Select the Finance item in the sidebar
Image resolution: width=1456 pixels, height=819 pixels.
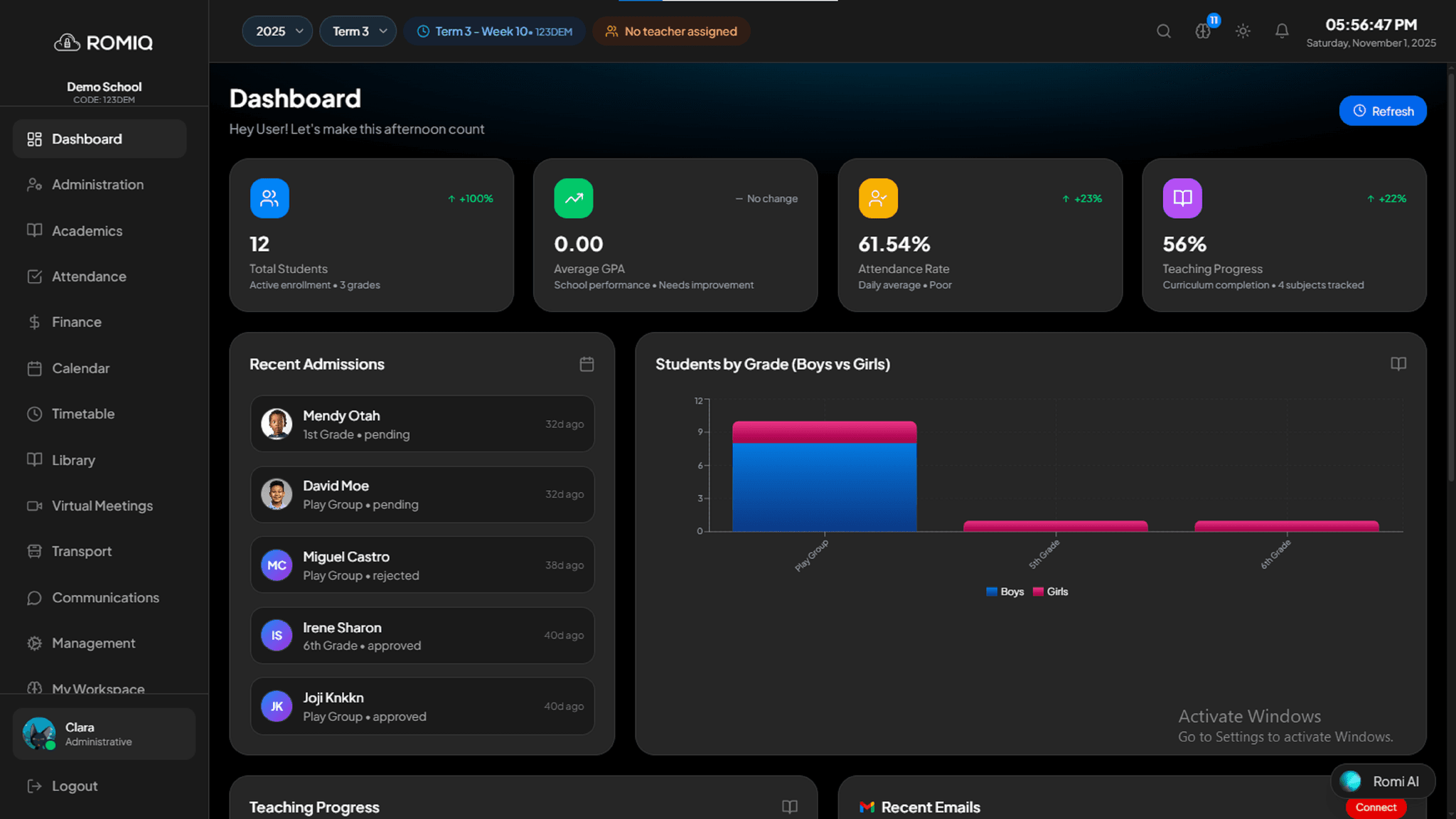tap(75, 321)
